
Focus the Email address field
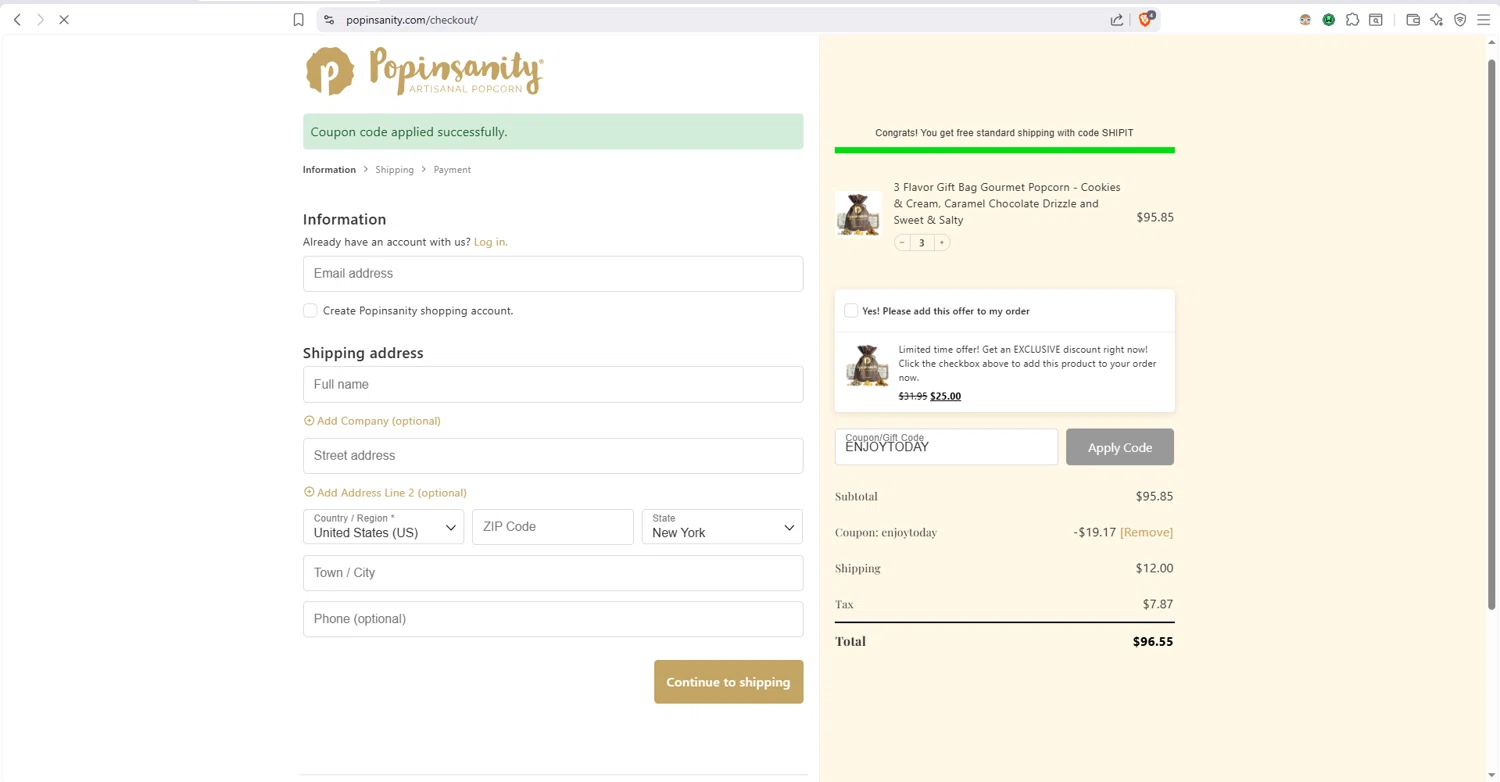553,274
